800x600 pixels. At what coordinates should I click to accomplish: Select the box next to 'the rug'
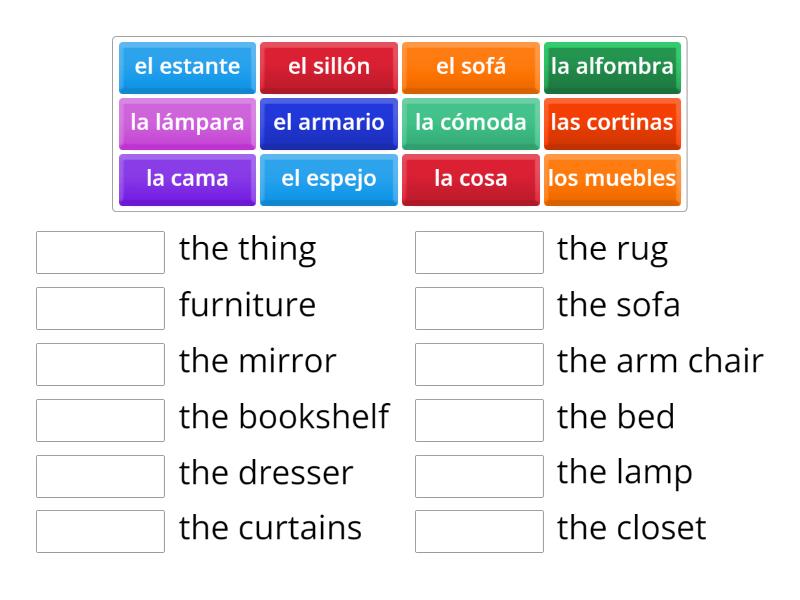pos(479,249)
